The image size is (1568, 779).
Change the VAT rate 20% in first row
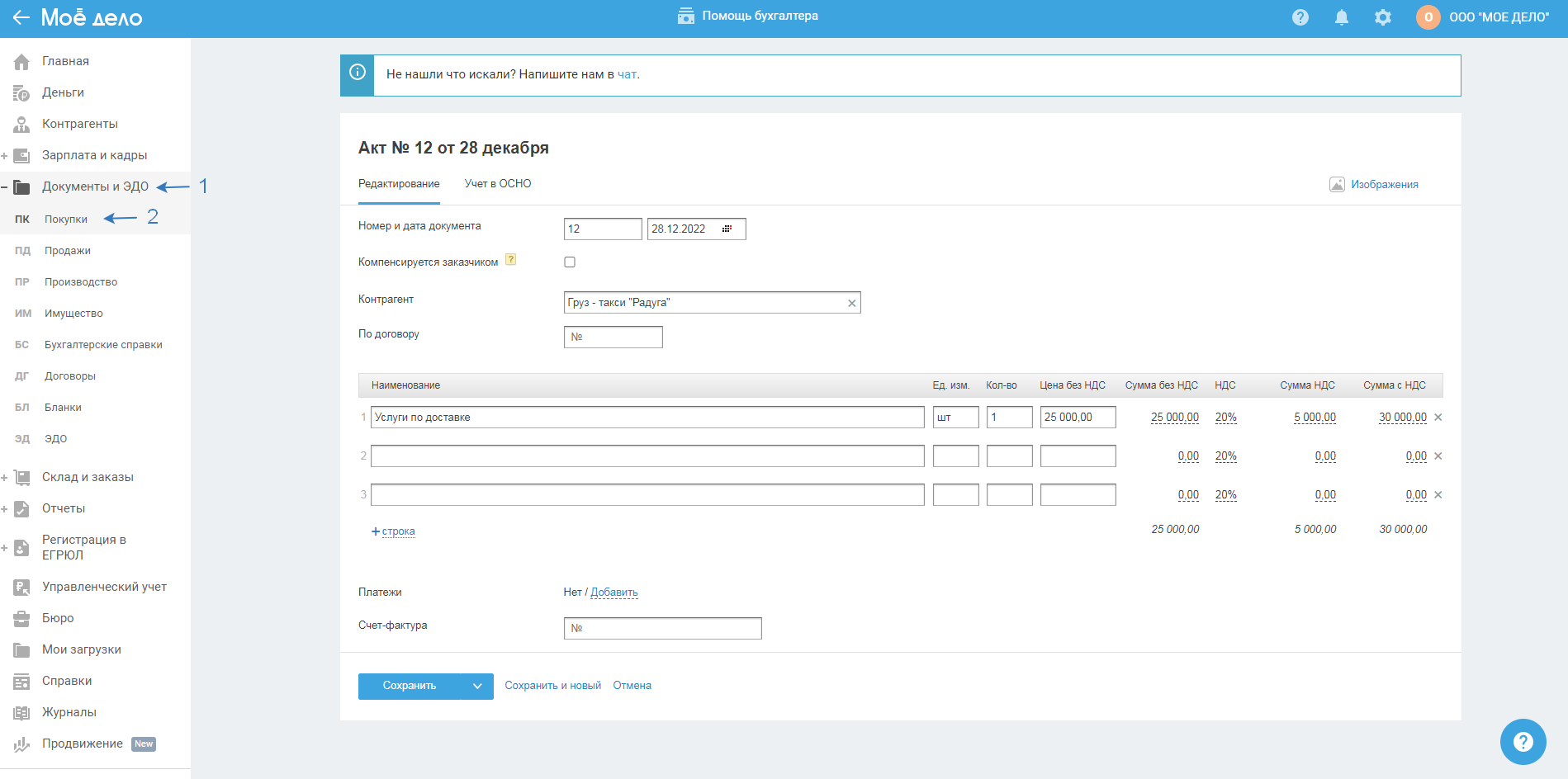coord(1225,418)
